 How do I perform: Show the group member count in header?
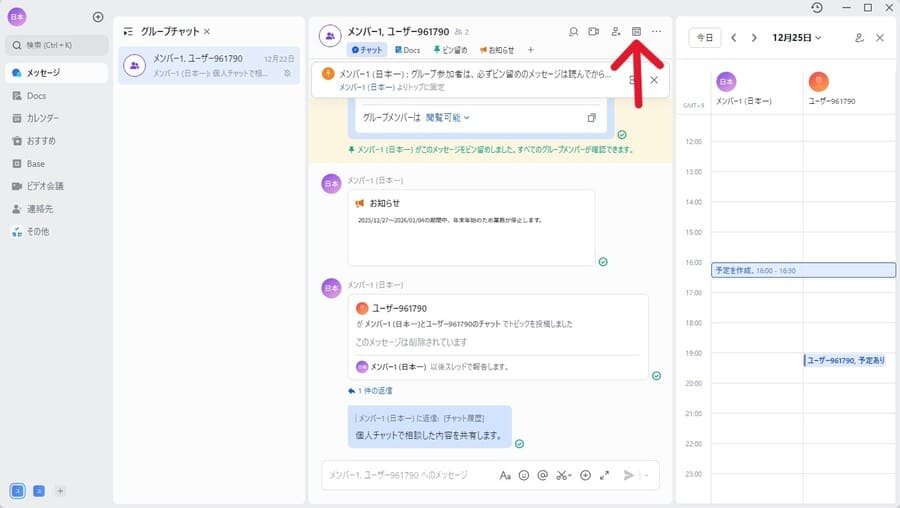(x=462, y=32)
